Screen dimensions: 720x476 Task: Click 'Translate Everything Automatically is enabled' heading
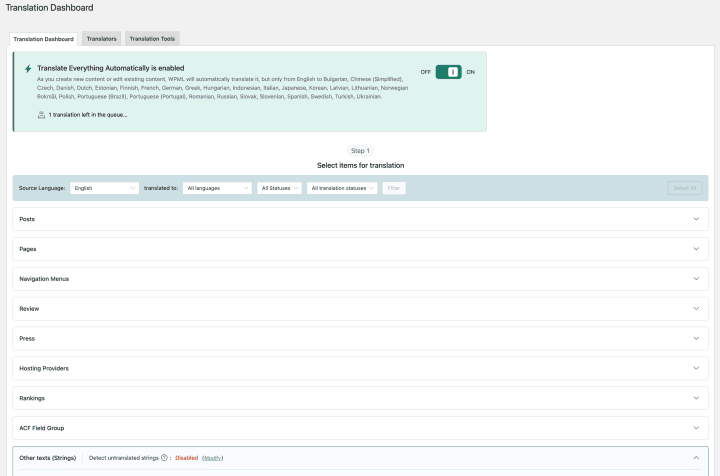pos(111,68)
